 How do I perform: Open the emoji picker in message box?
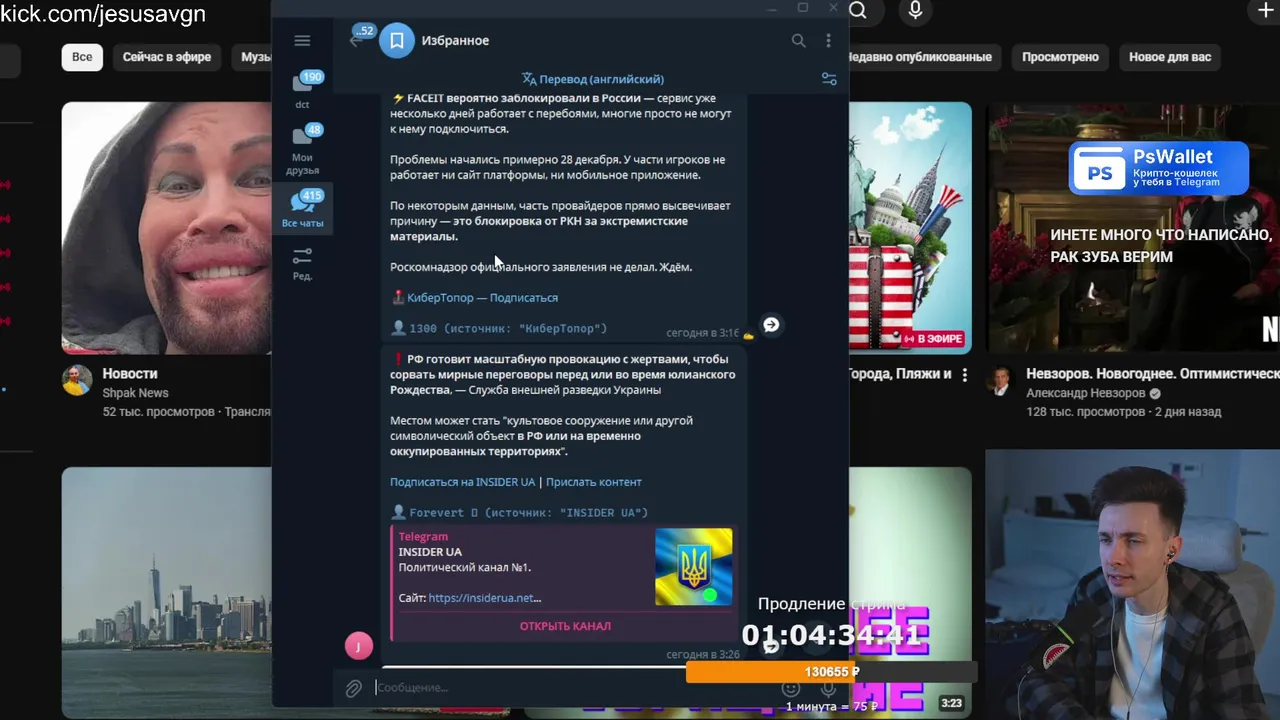point(791,689)
